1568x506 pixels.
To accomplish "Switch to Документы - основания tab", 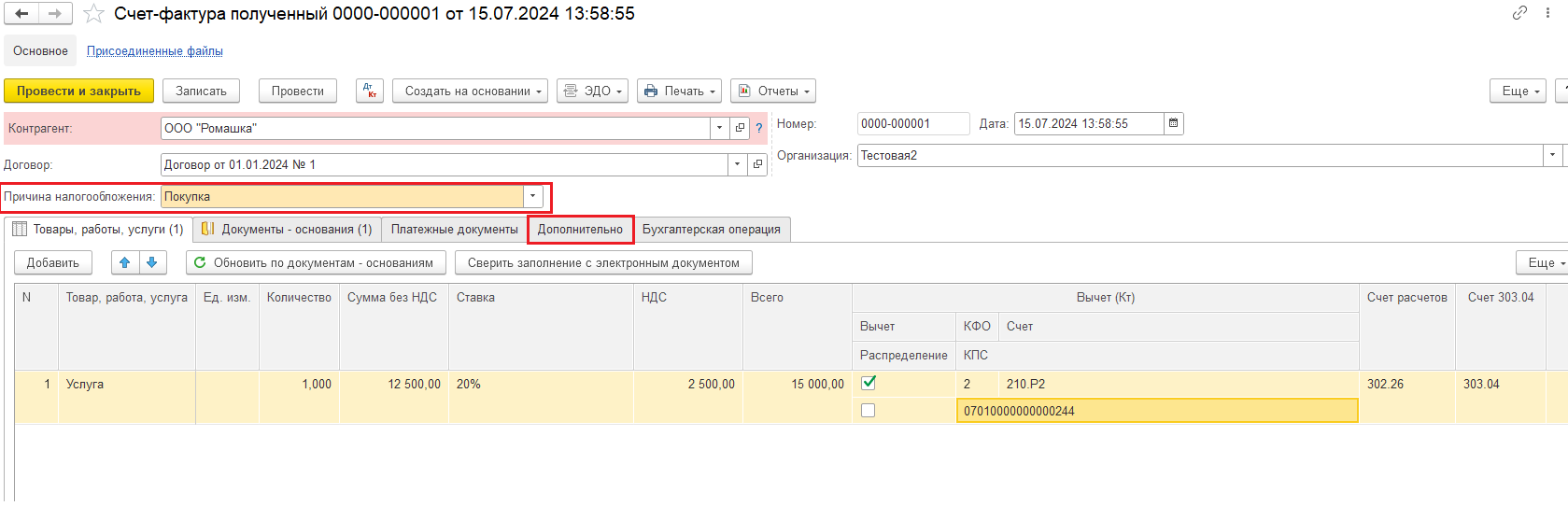I will point(287,230).
